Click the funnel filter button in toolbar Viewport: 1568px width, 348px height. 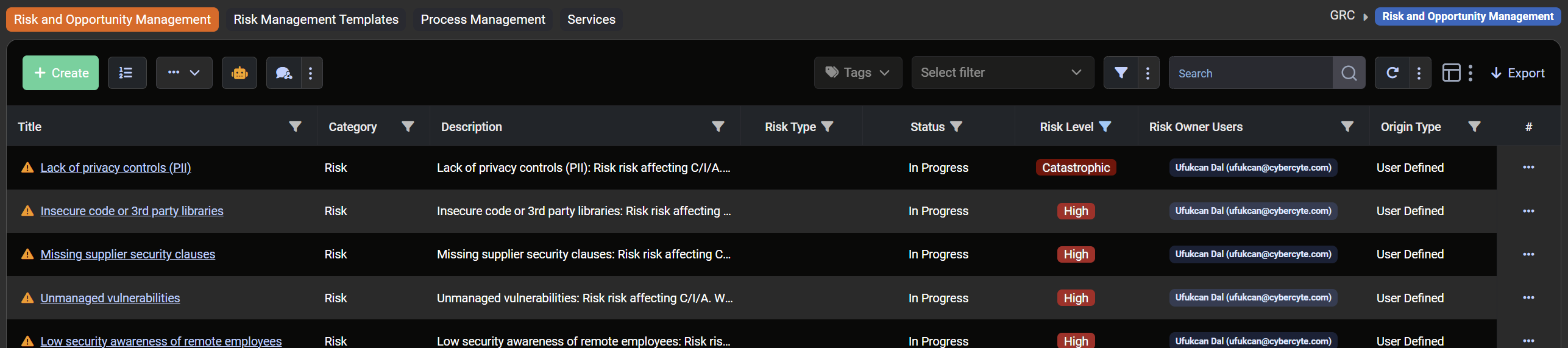pyautogui.click(x=1120, y=73)
